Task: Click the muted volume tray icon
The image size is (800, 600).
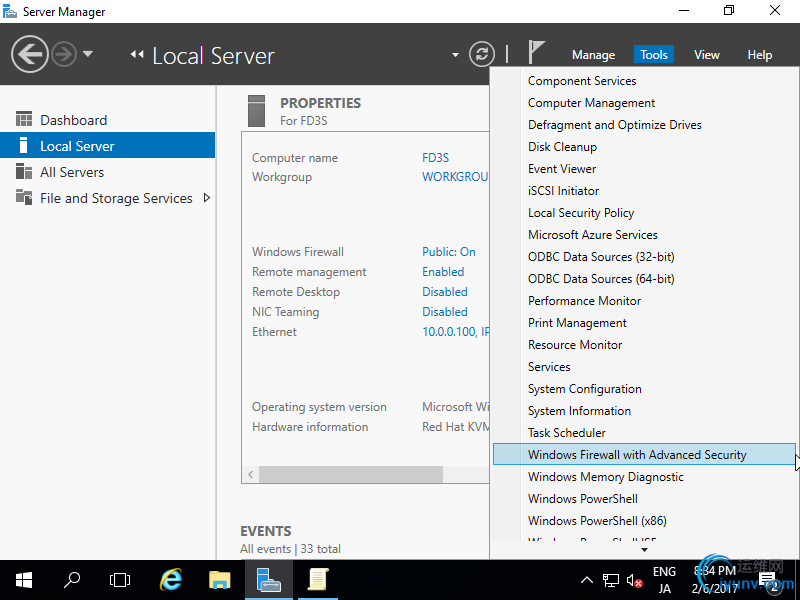Action: tap(634, 580)
